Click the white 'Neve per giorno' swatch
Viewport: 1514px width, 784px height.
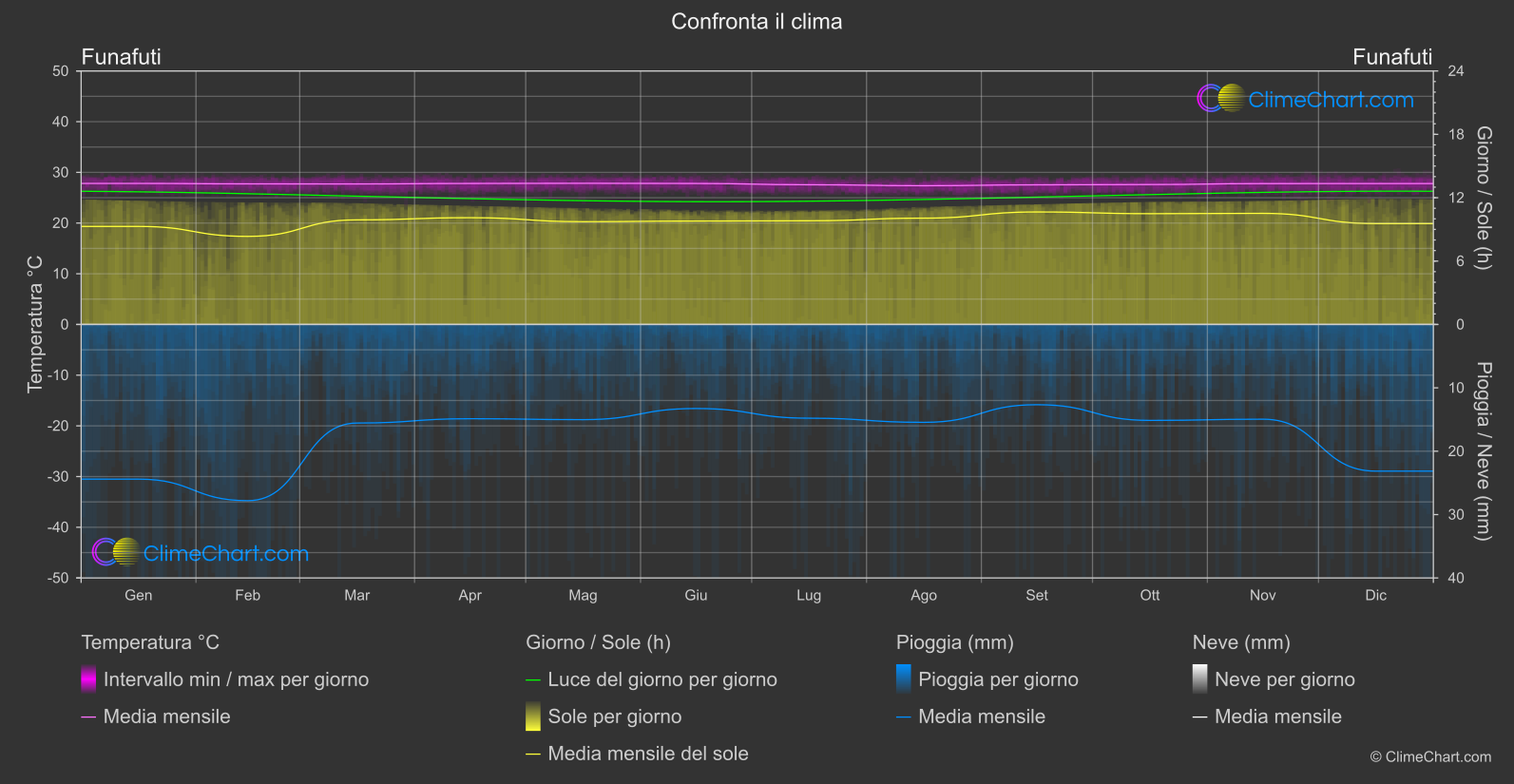coord(1200,679)
